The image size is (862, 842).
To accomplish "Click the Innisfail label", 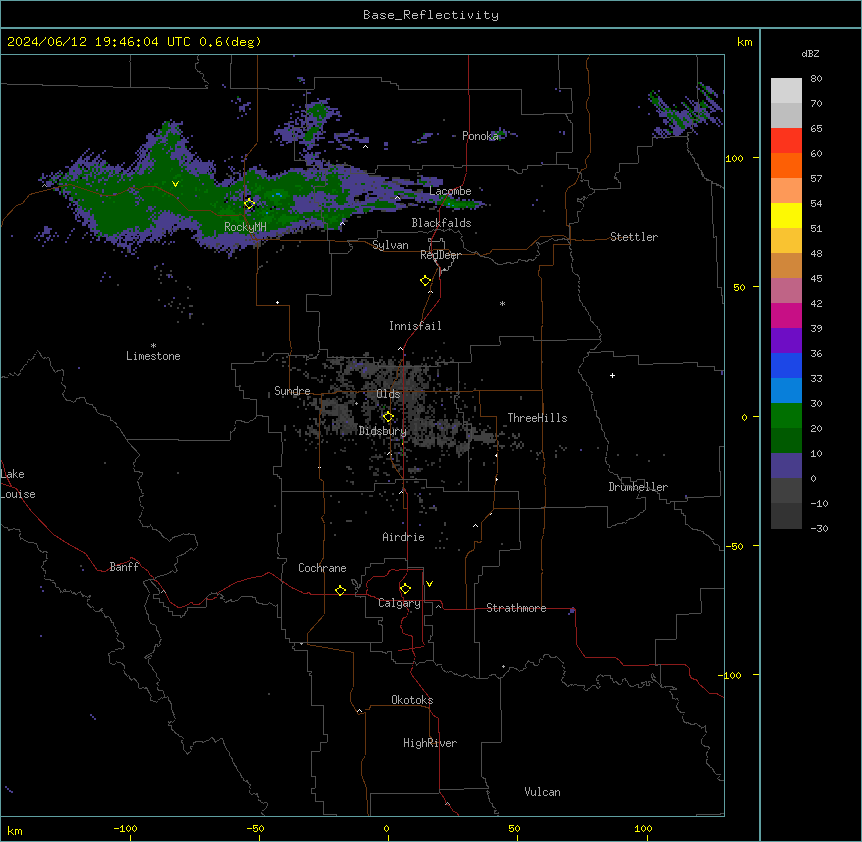I will click(x=415, y=326).
